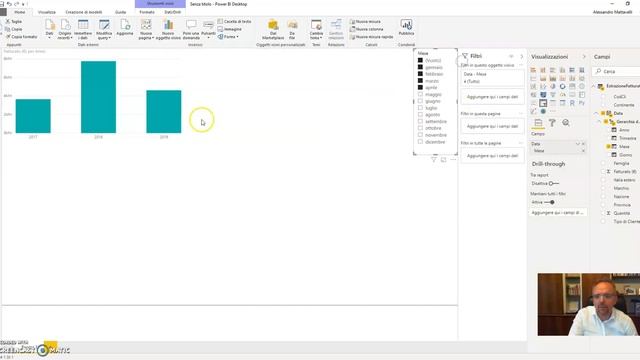Click the Porre una domanda icon
Viewport: 640px width, 360px height.
point(191,24)
